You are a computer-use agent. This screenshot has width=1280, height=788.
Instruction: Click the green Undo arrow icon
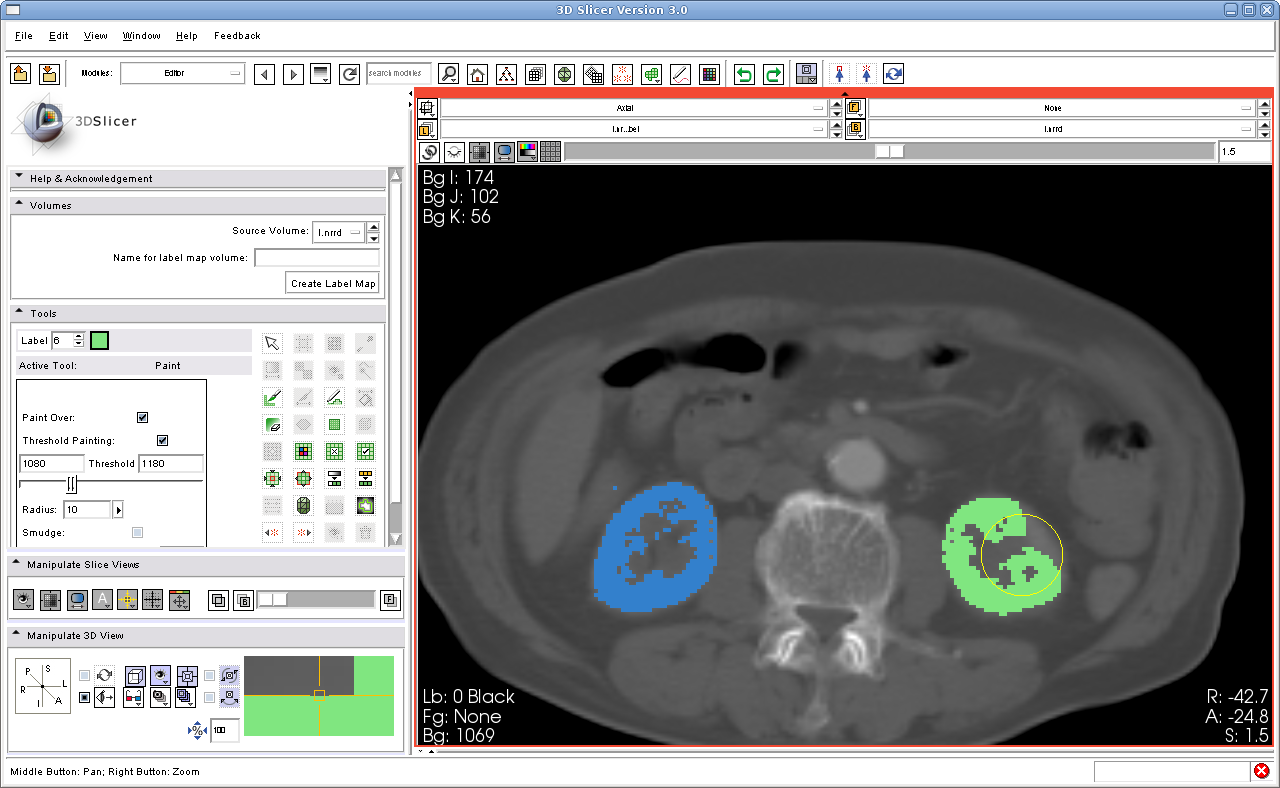coord(744,74)
